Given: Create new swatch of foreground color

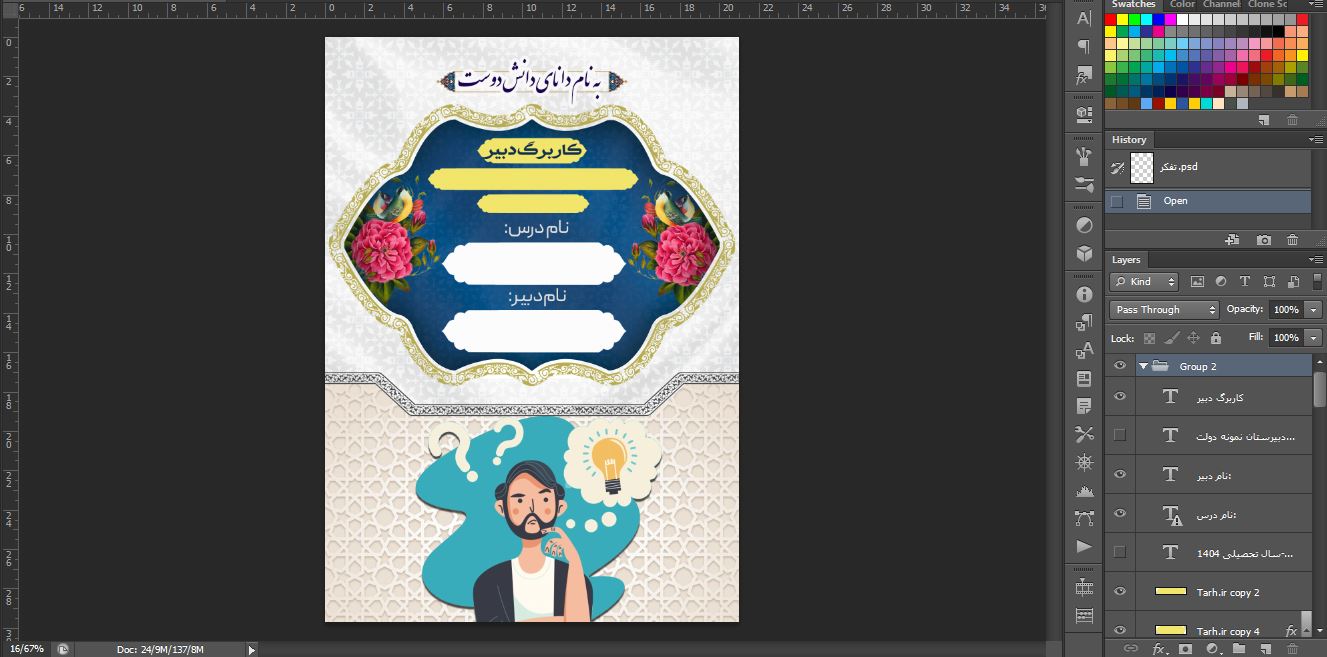Looking at the screenshot, I should (x=1264, y=120).
